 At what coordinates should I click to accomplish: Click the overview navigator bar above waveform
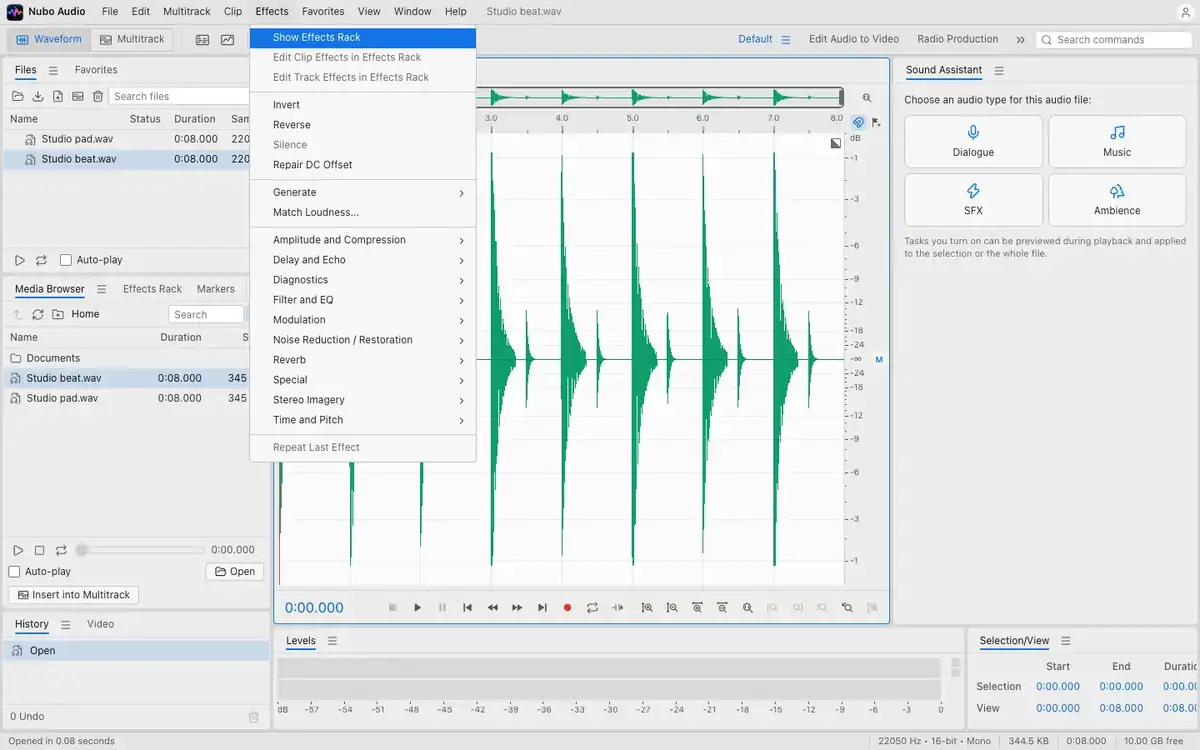(x=660, y=98)
